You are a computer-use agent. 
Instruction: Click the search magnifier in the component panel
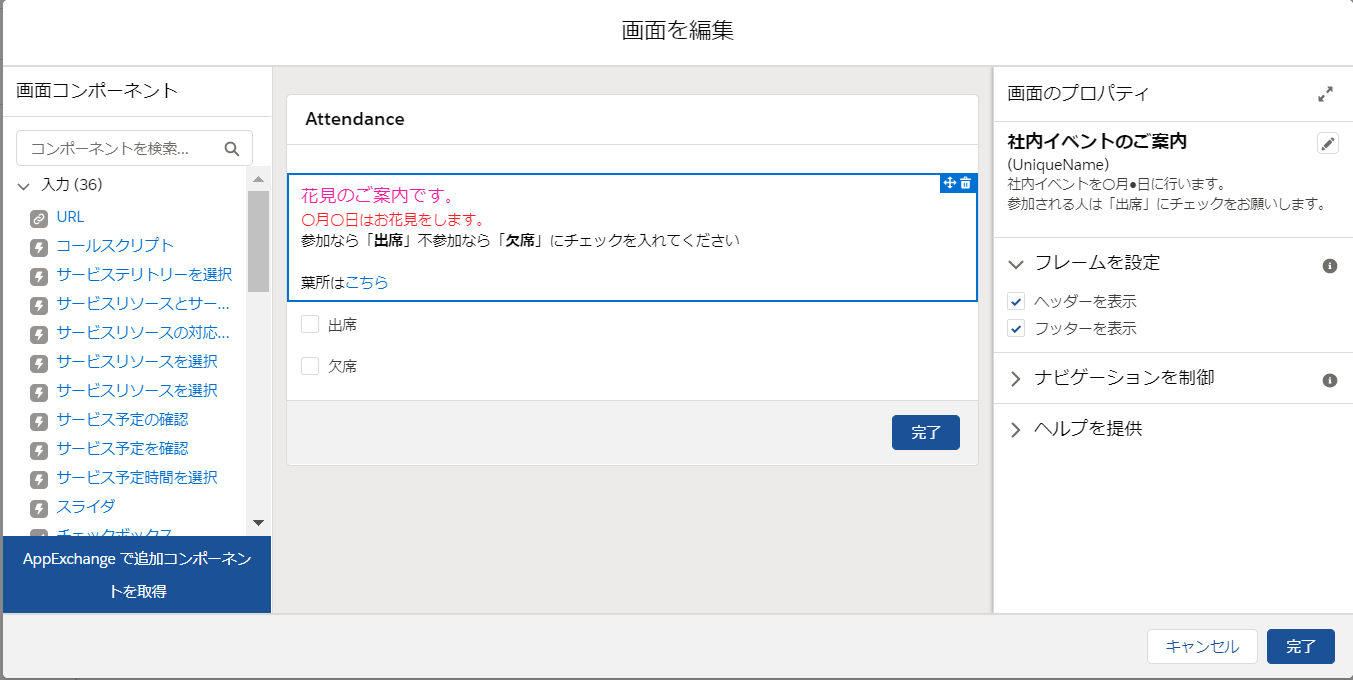tap(232, 148)
